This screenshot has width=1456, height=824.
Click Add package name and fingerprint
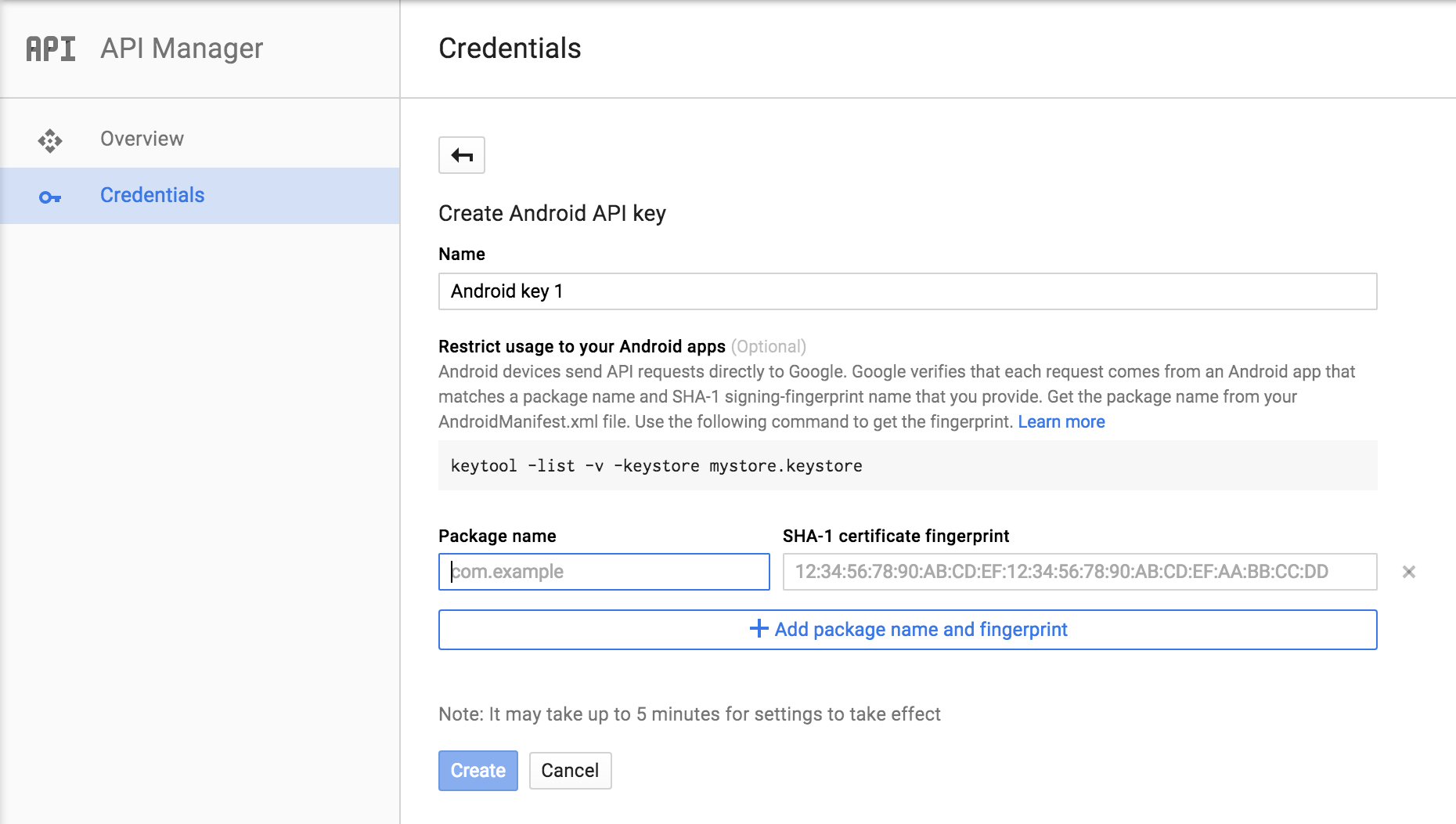click(x=921, y=630)
